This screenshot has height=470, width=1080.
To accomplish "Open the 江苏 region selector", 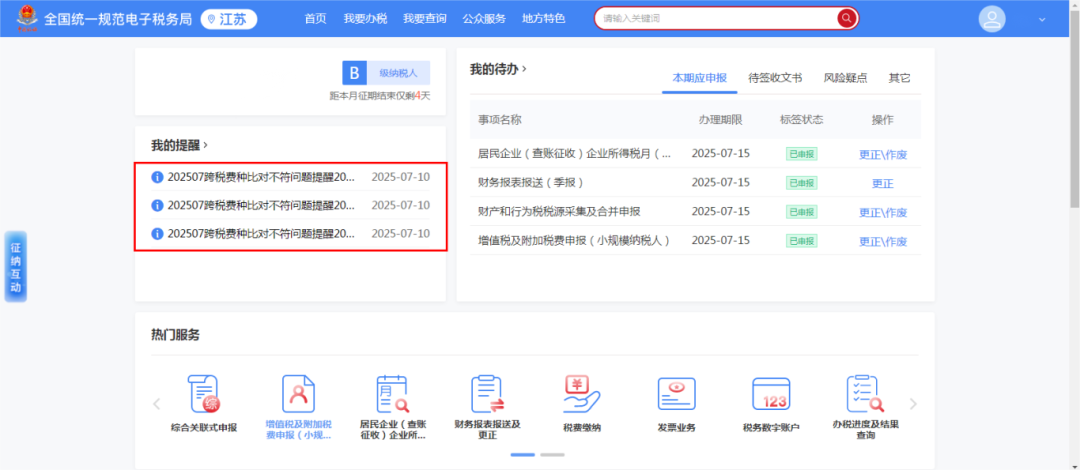I will pos(228,19).
